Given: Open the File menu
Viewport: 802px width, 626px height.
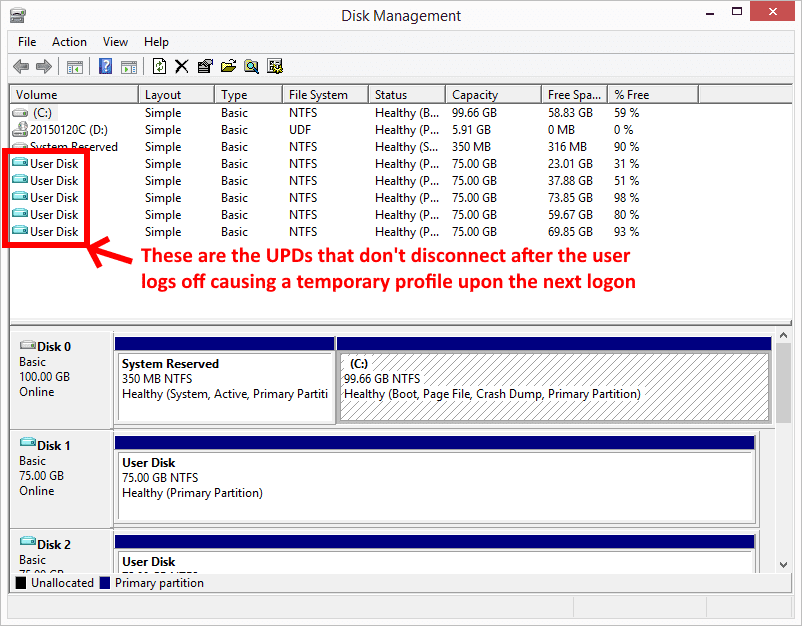Looking at the screenshot, I should 27,42.
